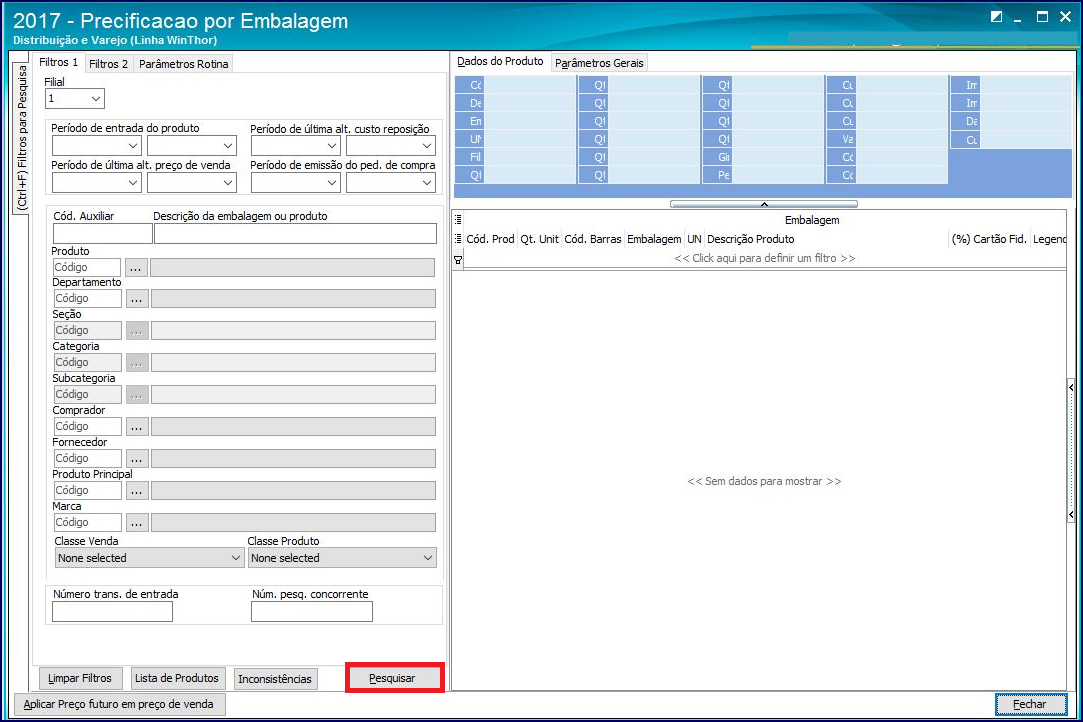This screenshot has width=1083, height=722.
Task: Select the Dados do Produto tab
Action: pyautogui.click(x=500, y=61)
